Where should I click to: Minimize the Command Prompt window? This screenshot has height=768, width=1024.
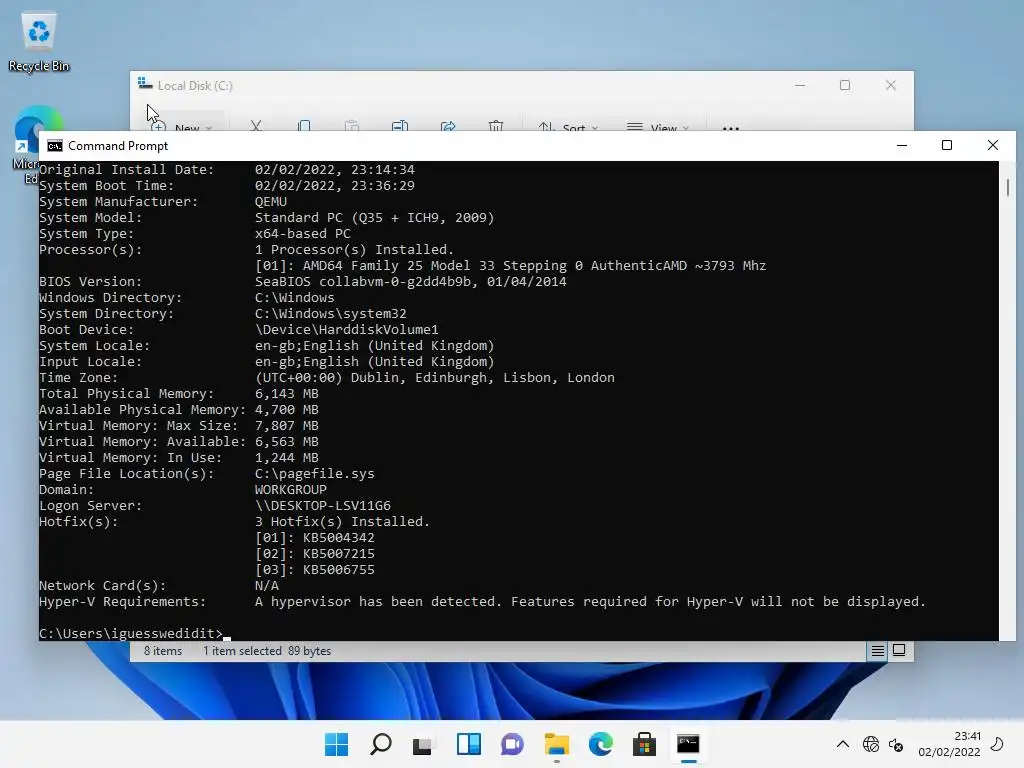902,145
